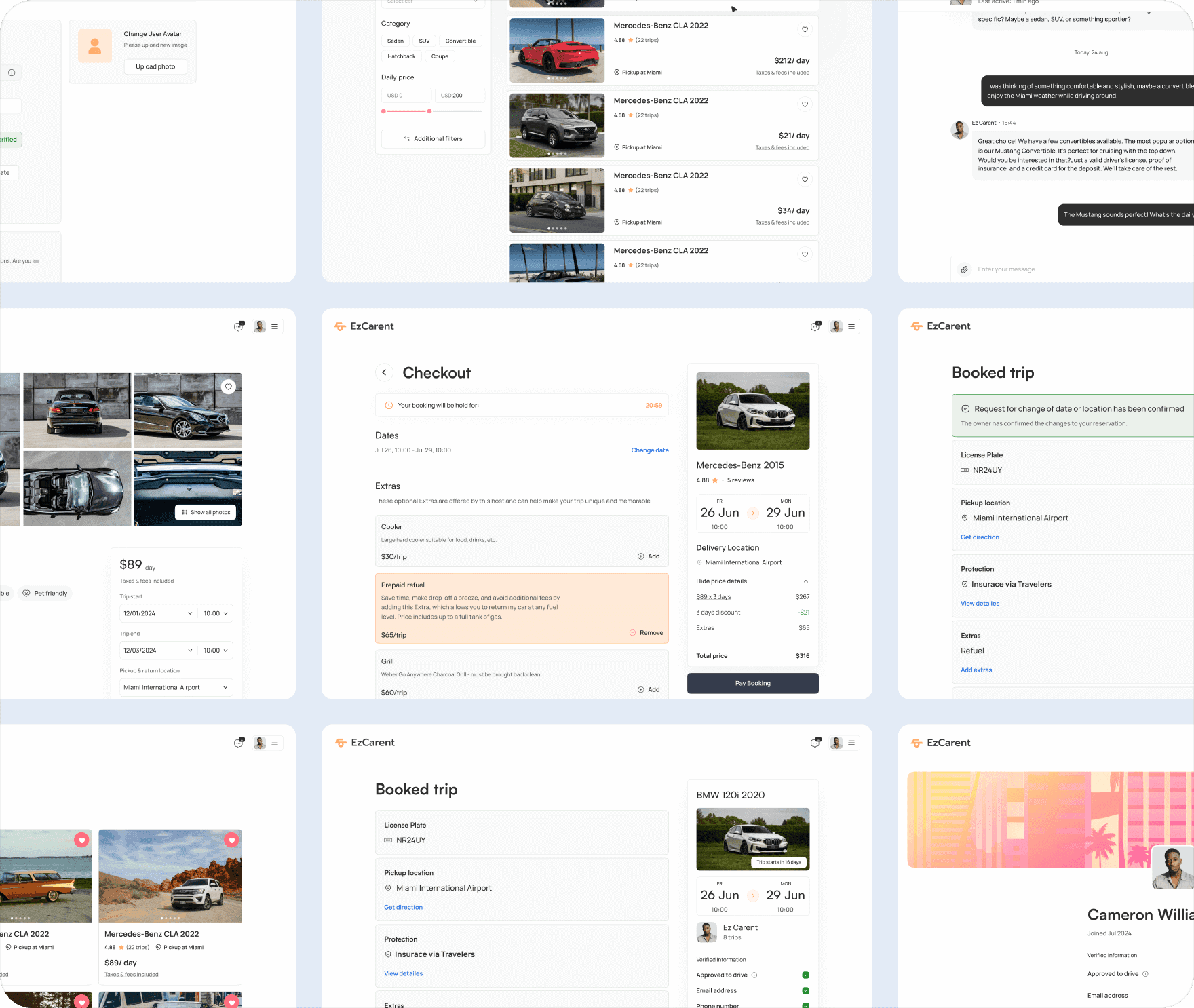Toggle the Hatchback category chip

402,56
